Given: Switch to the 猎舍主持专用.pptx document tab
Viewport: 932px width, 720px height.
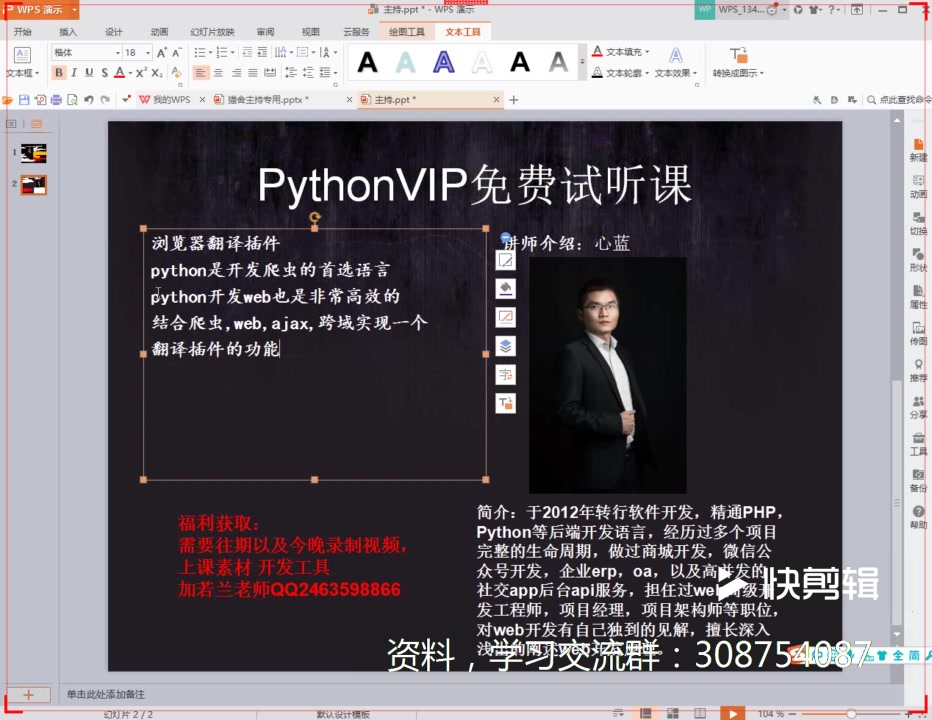Looking at the screenshot, I should 265,100.
